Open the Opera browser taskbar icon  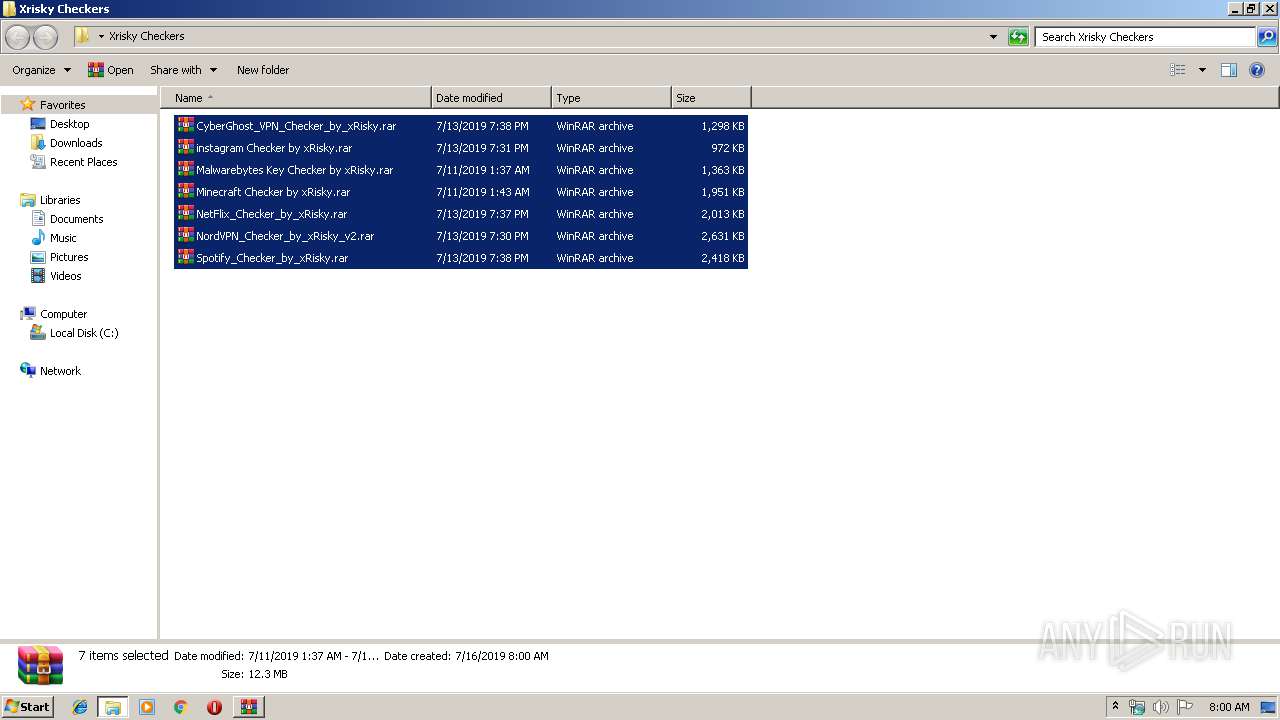coord(214,707)
